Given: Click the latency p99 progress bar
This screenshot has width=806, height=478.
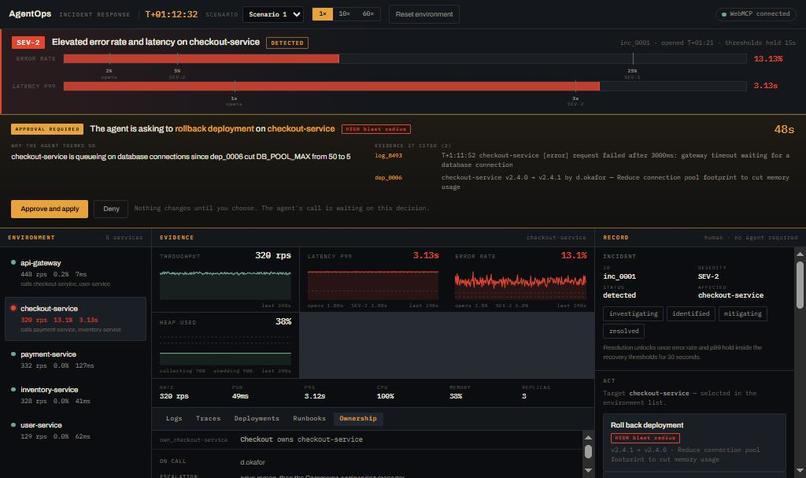Looking at the screenshot, I should tap(405, 86).
